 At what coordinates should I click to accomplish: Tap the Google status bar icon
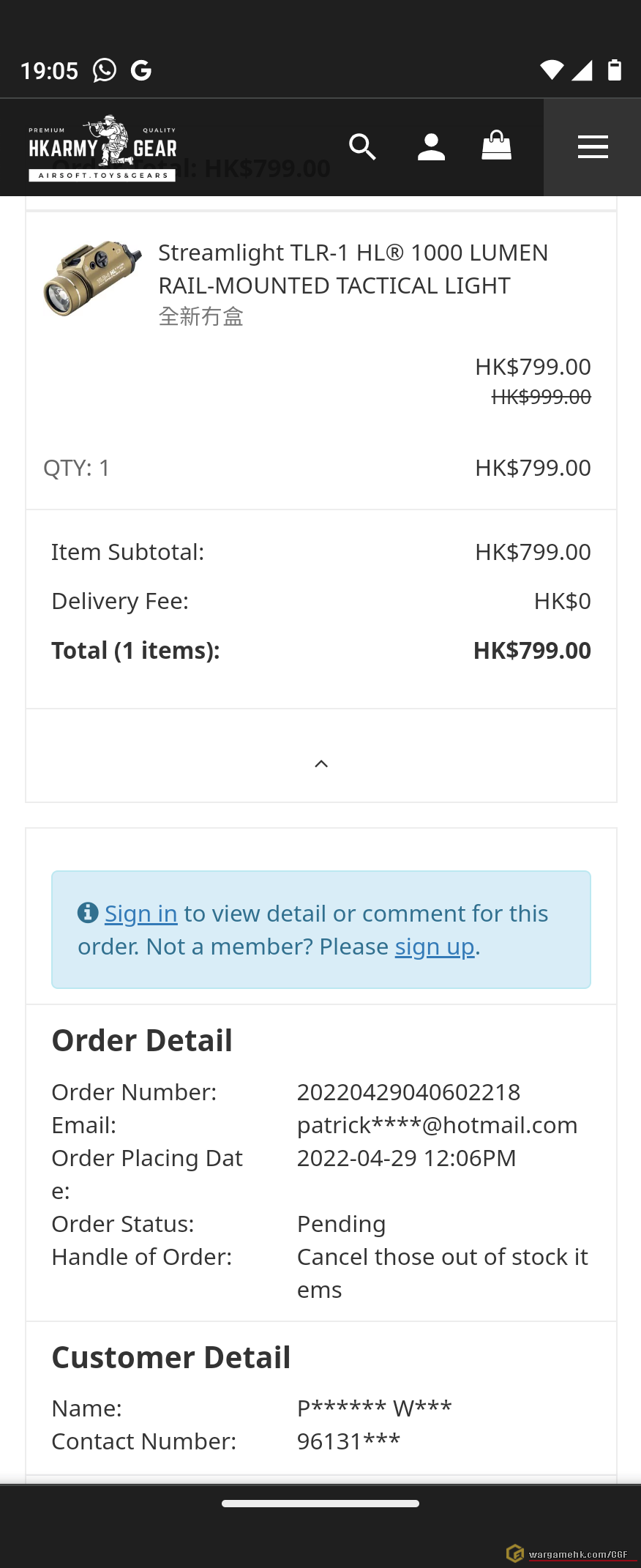[x=141, y=70]
